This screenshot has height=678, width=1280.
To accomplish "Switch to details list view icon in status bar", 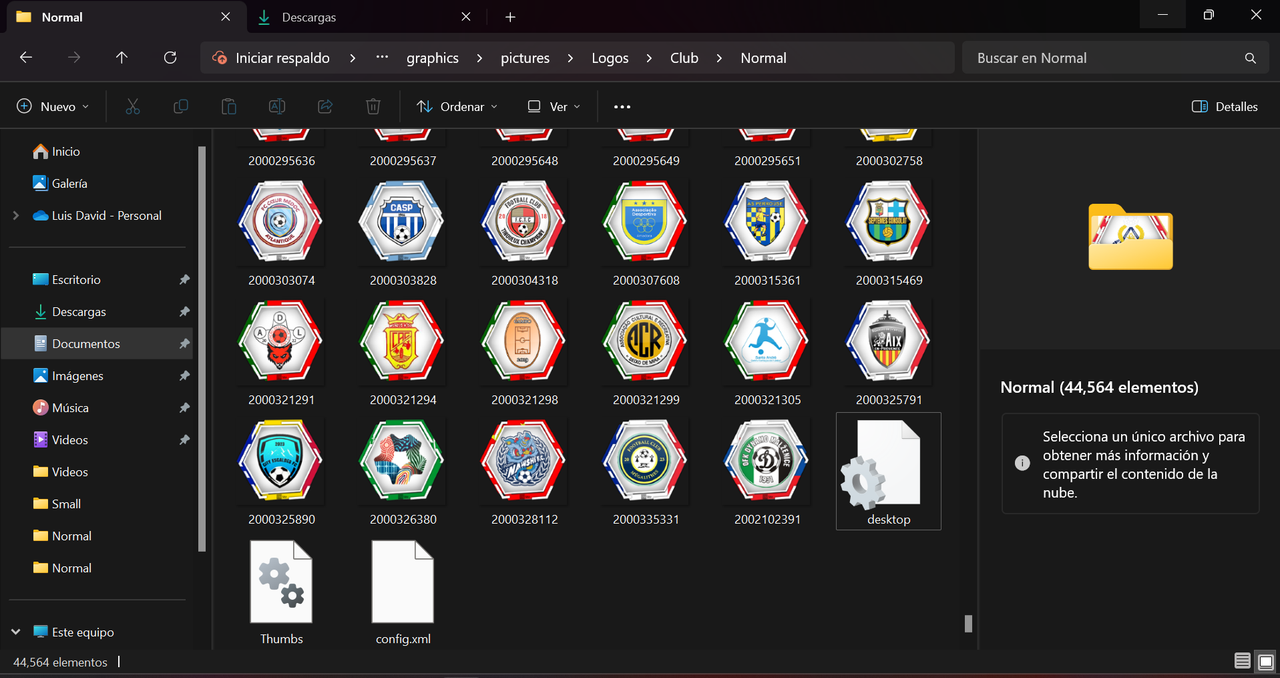I will (1242, 661).
